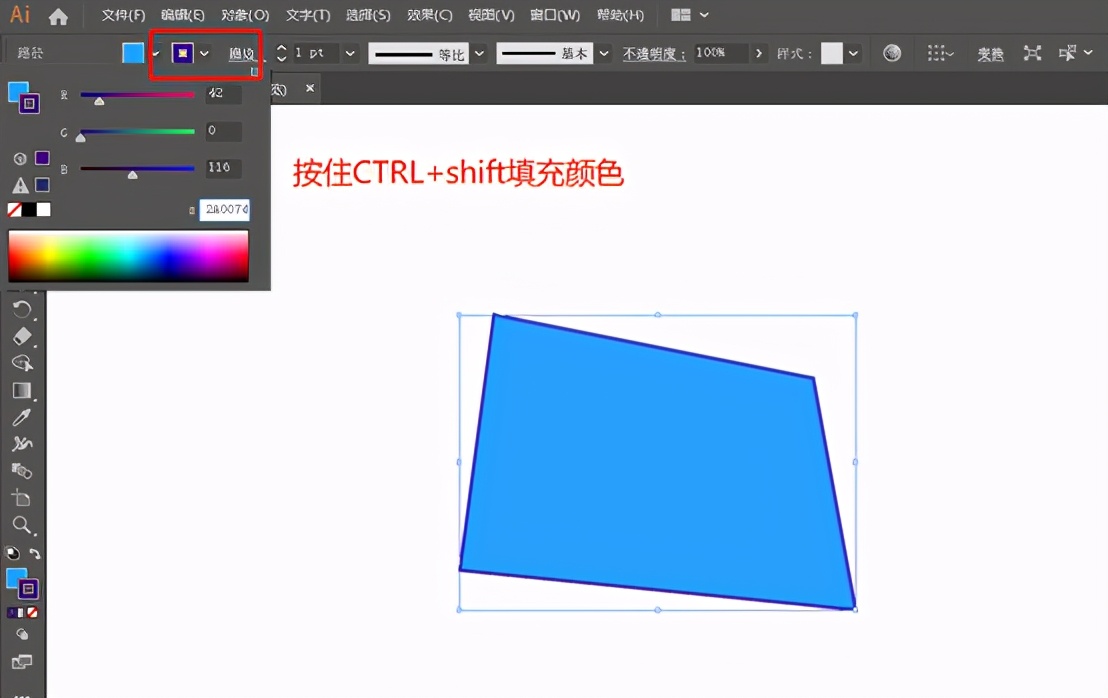Click the out of web color cube icon

pos(20,159)
